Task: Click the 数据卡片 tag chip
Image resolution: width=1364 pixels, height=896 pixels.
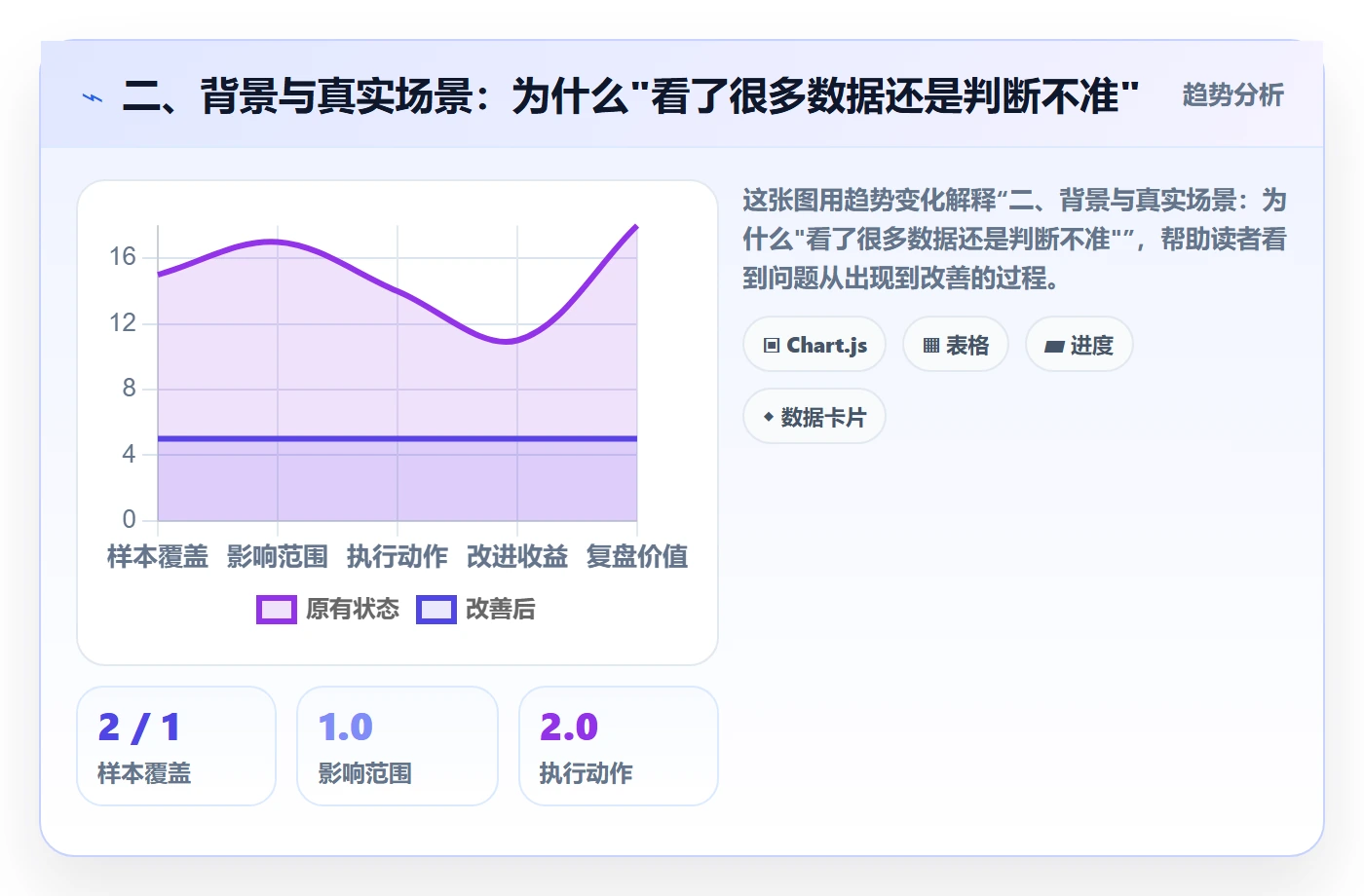Action: click(815, 417)
